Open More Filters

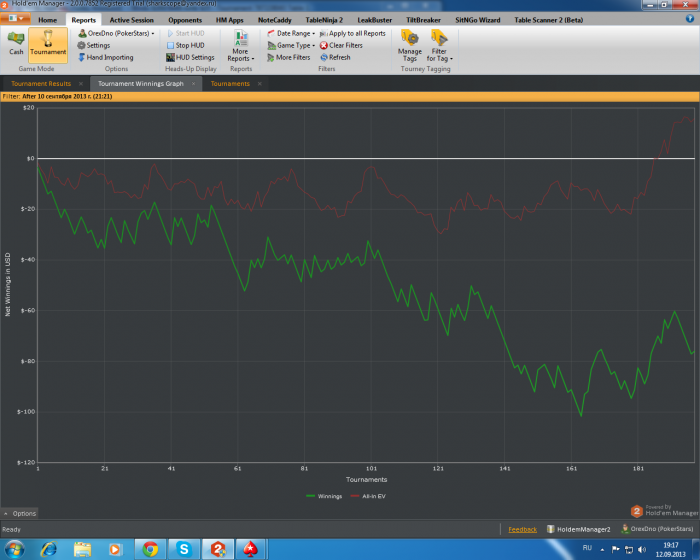tap(288, 57)
